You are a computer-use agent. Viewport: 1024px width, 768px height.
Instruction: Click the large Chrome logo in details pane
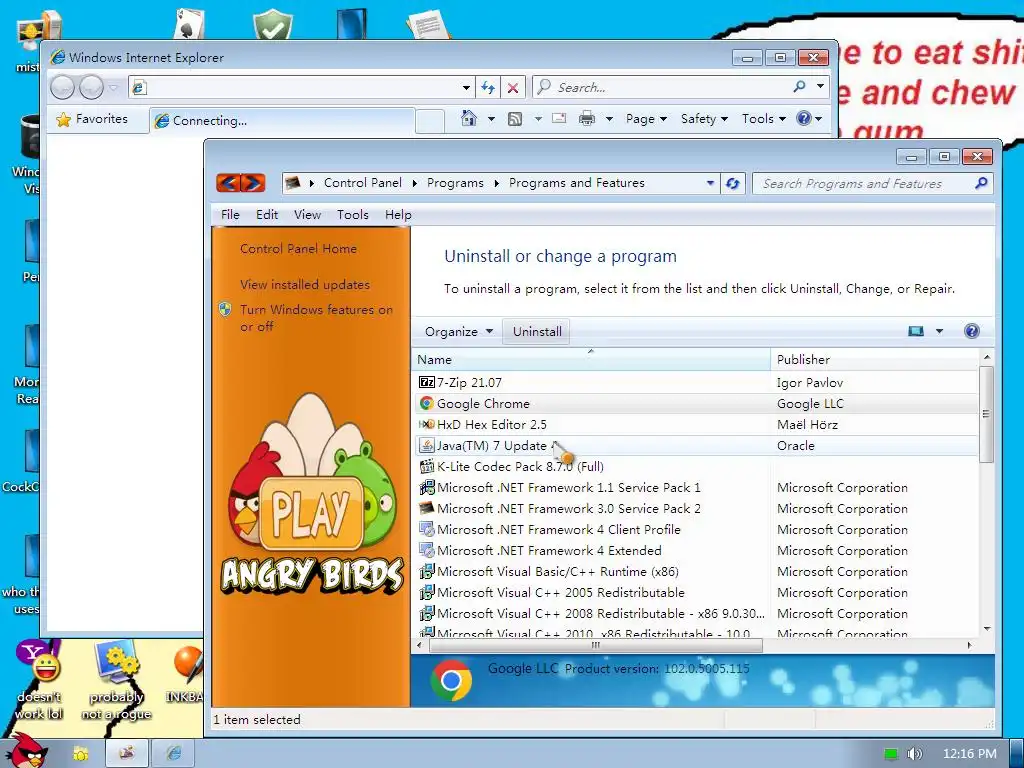coord(451,680)
